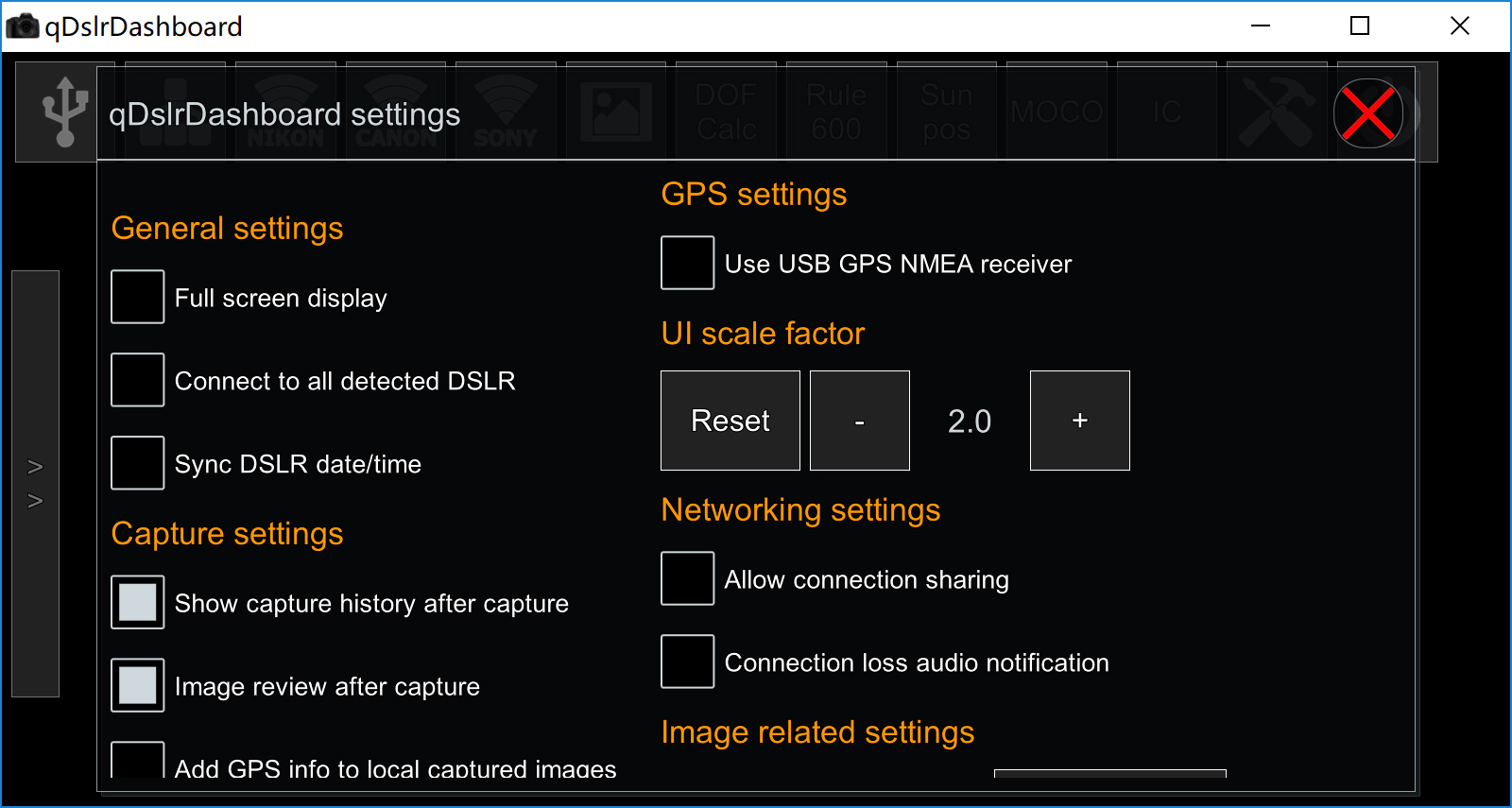Enable Use USB GPS NMEA receiver
This screenshot has height=808, width=1512.
click(687, 263)
